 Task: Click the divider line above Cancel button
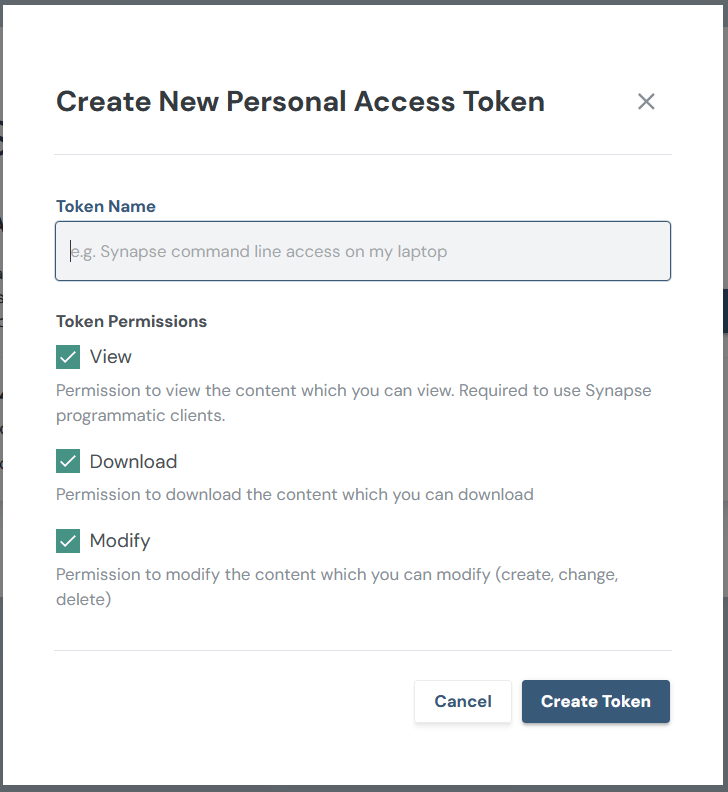(362, 650)
